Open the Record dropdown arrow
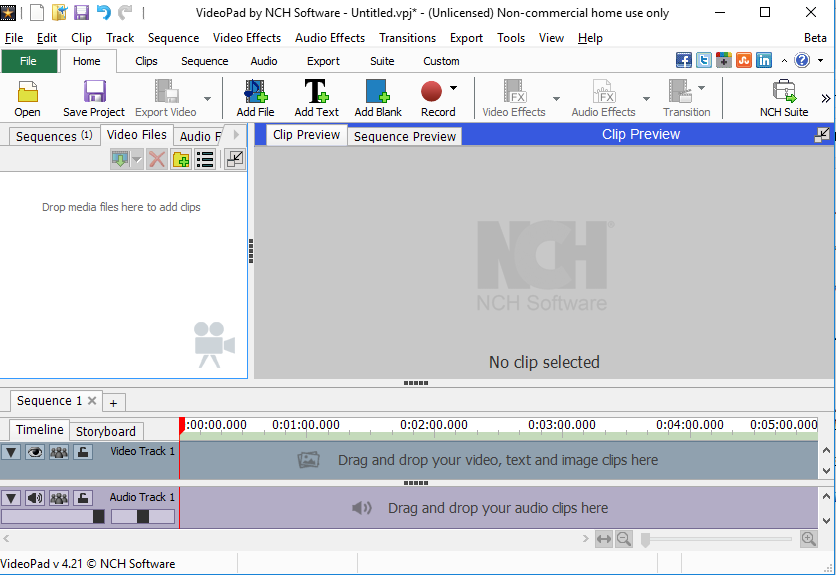The height and width of the screenshot is (575, 836). (453, 88)
